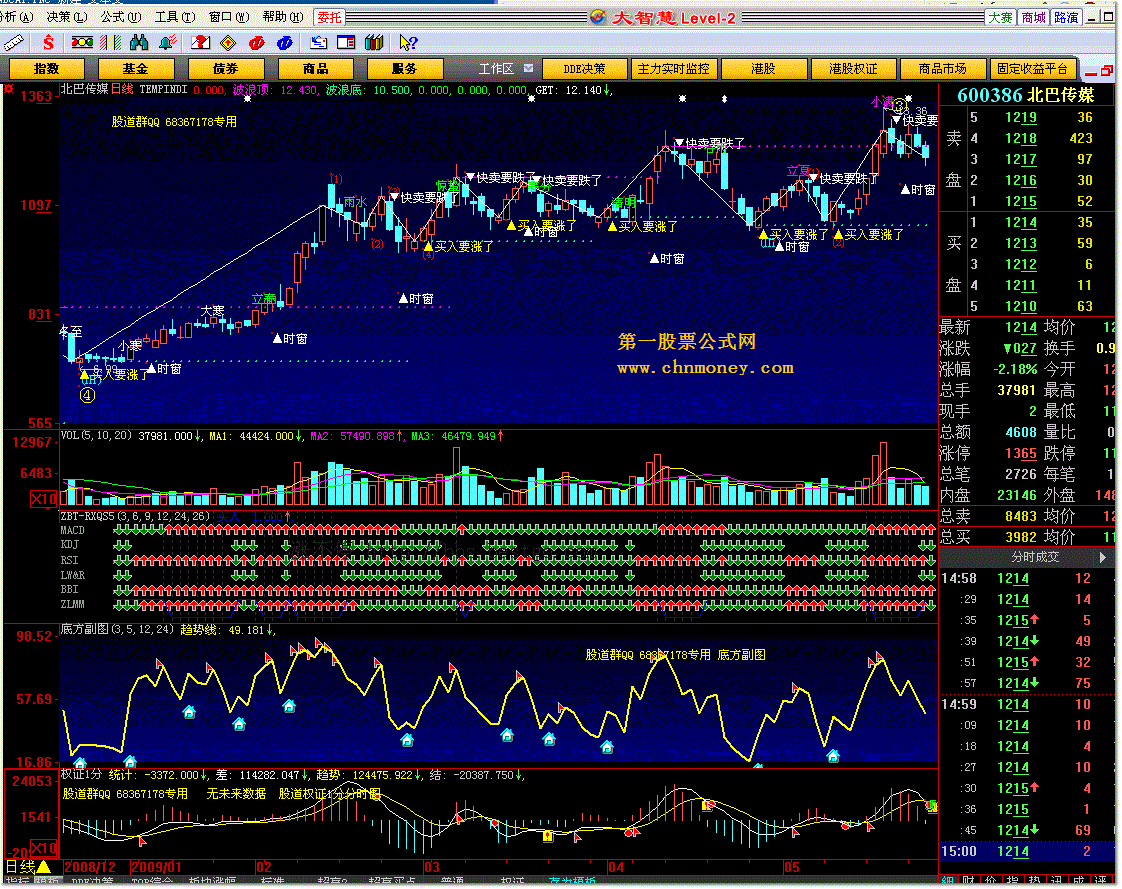Click the panel layout toolbar icon
This screenshot has height=889, width=1122.
click(x=346, y=43)
